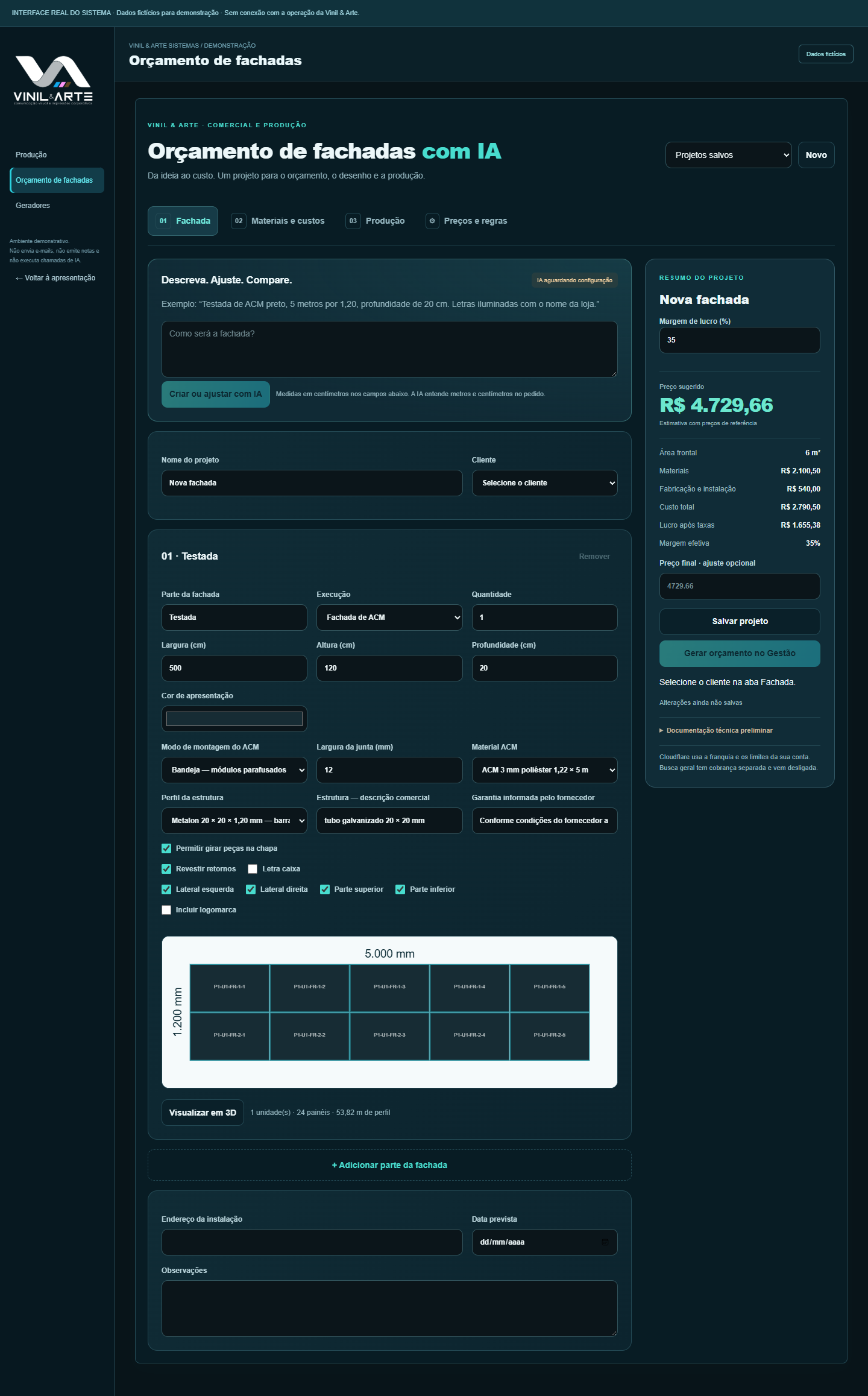Click Voltar à apresentação link
The image size is (868, 1396).
[55, 278]
